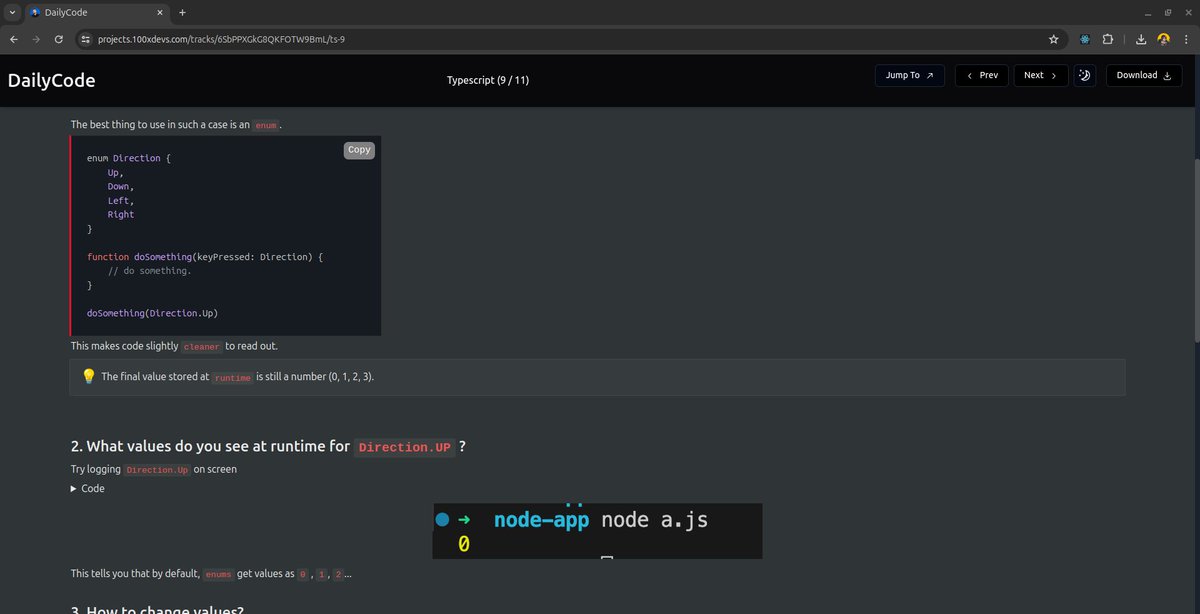Select the DailyCode browser tab

tap(95, 12)
